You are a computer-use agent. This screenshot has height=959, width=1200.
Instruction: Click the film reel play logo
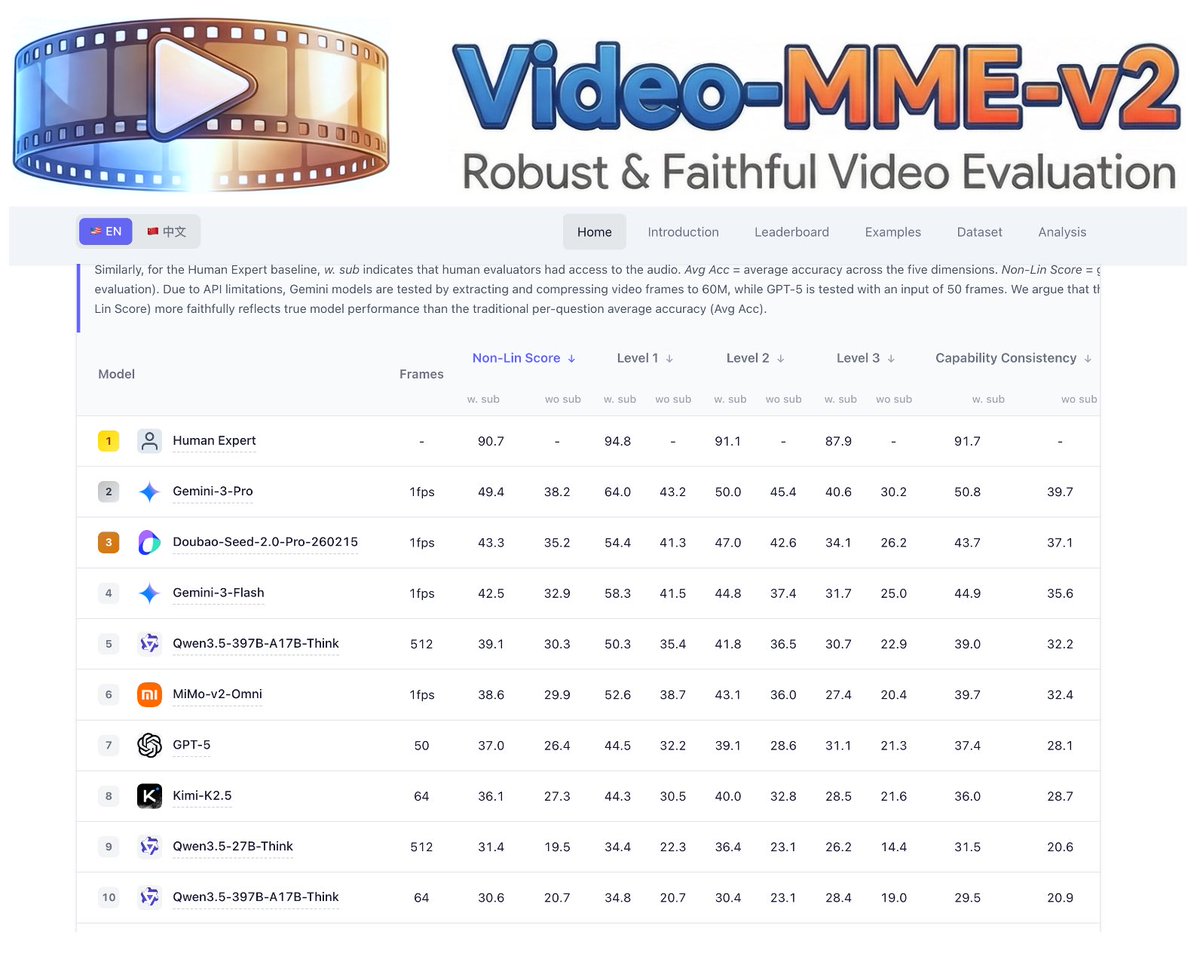[x=200, y=105]
